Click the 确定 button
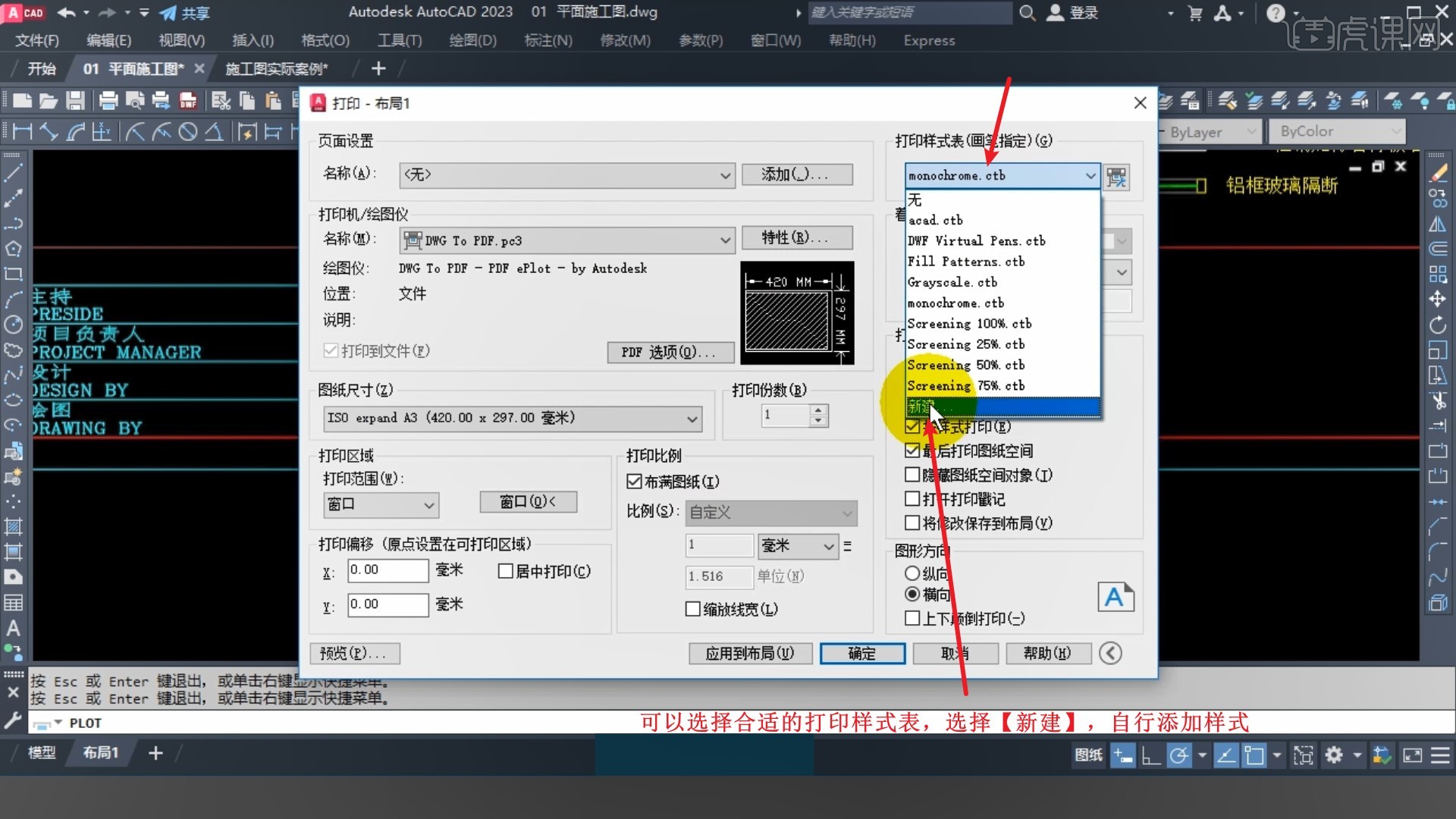Screen dimensions: 1456x819 [x=862, y=653]
